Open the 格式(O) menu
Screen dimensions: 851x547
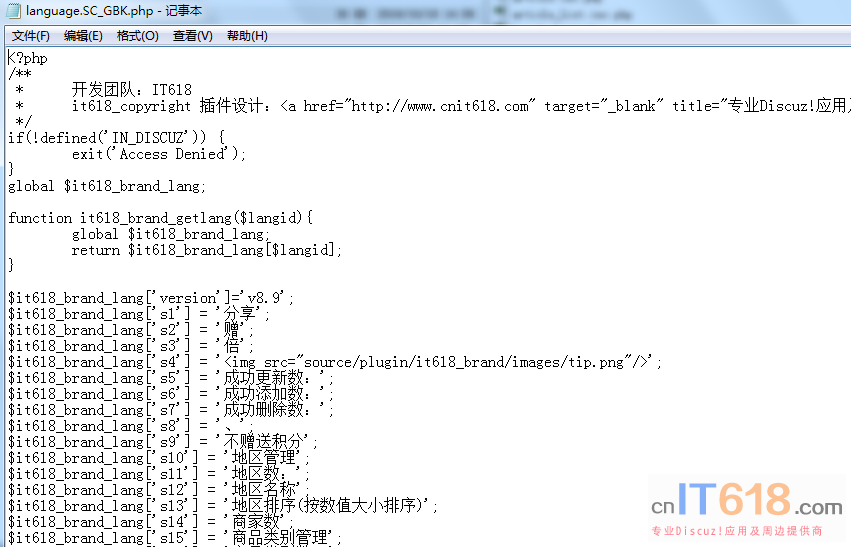point(138,36)
